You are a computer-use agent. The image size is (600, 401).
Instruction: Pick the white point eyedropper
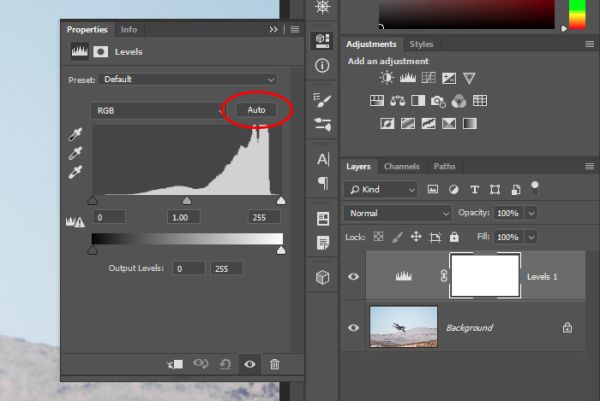point(75,172)
